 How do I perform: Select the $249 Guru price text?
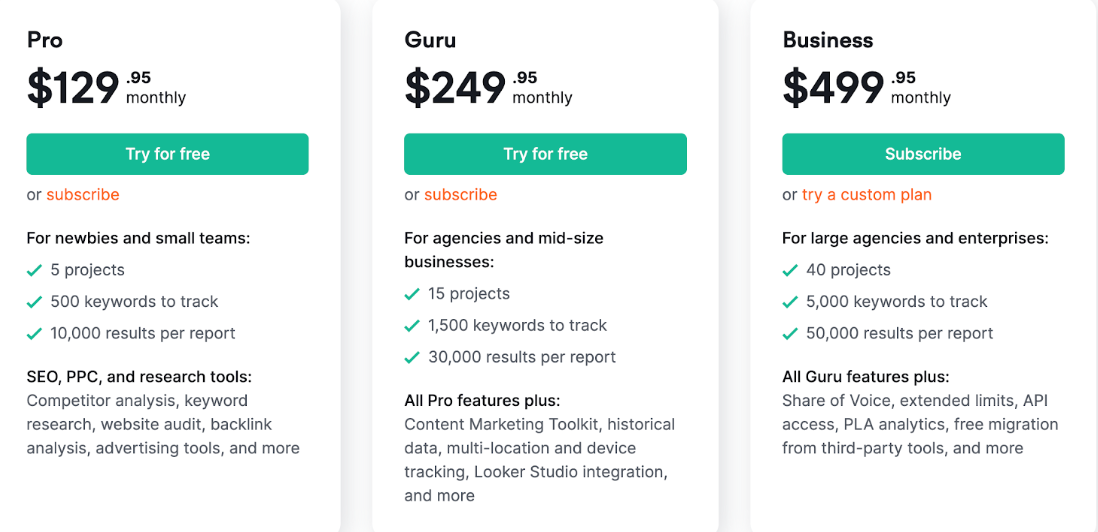tap(455, 89)
